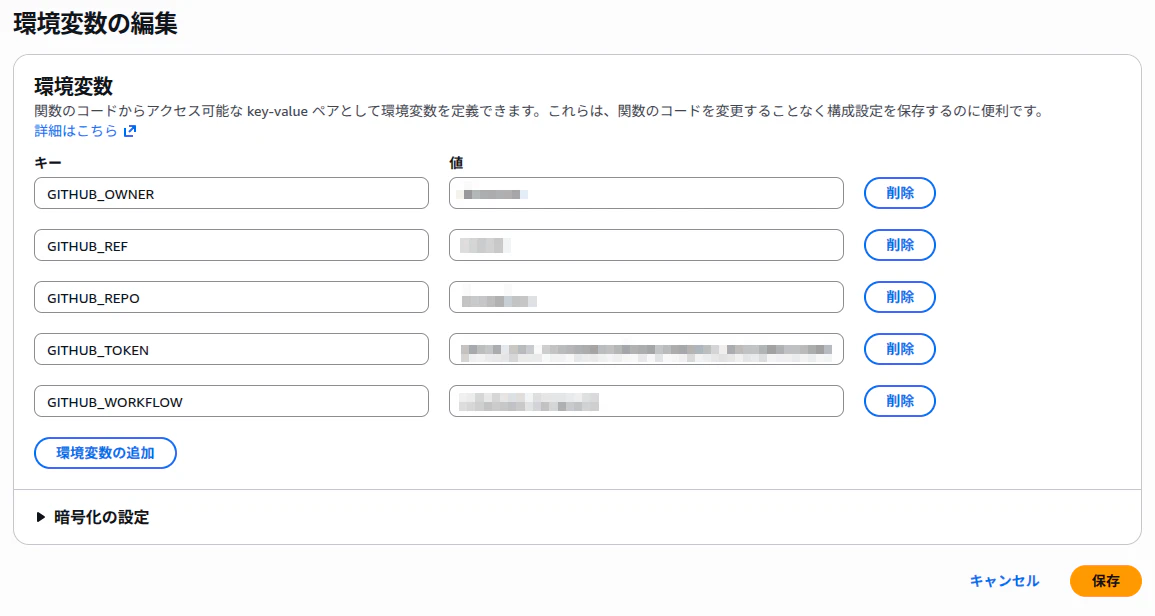Edit the GITHUB_TOKEN key field
The height and width of the screenshot is (616, 1155).
click(x=231, y=349)
